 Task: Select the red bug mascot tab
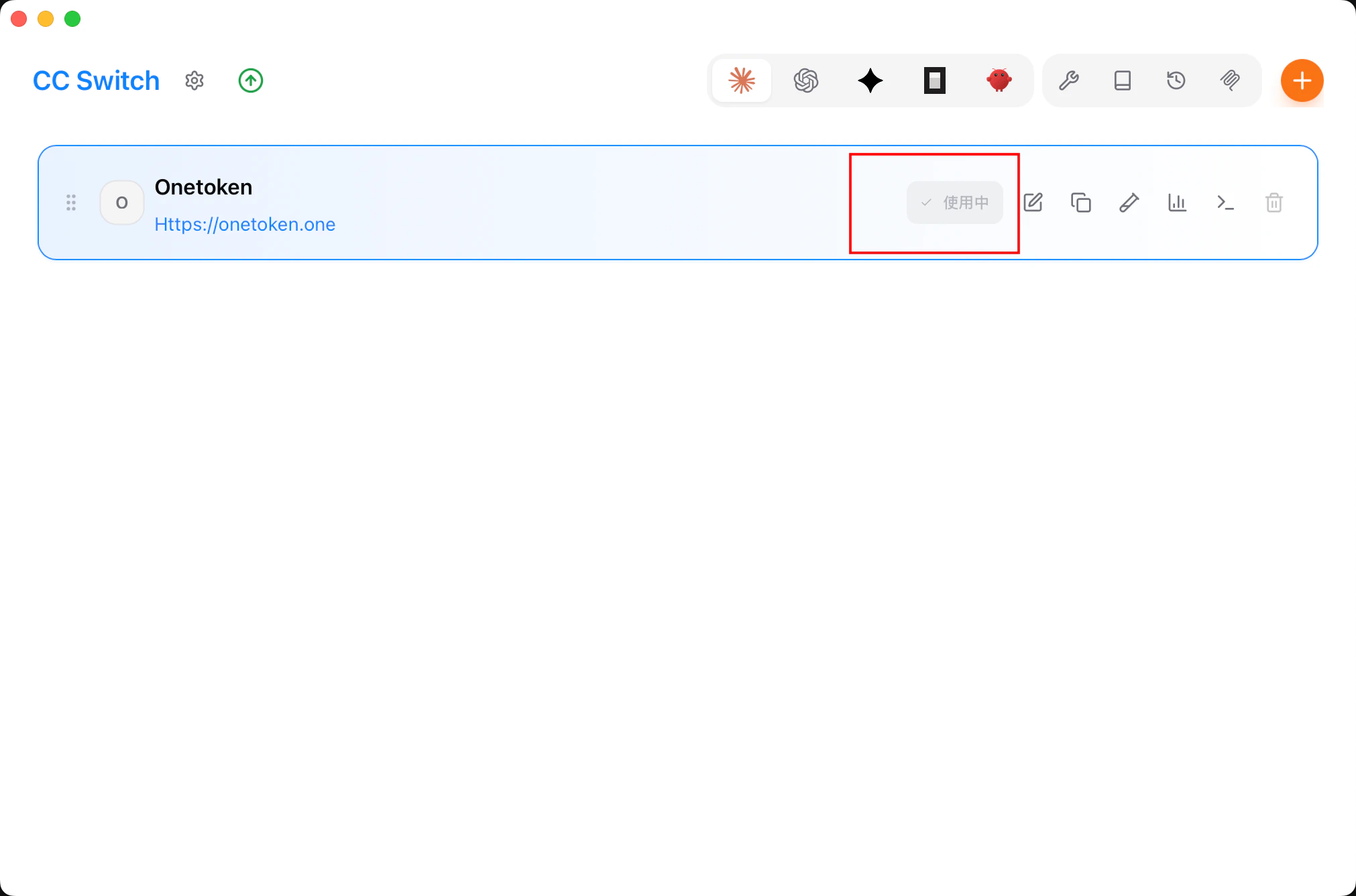click(x=999, y=80)
